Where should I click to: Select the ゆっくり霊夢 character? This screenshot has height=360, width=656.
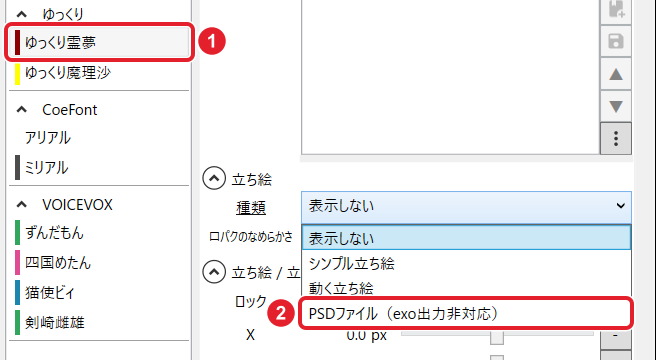pos(99,42)
